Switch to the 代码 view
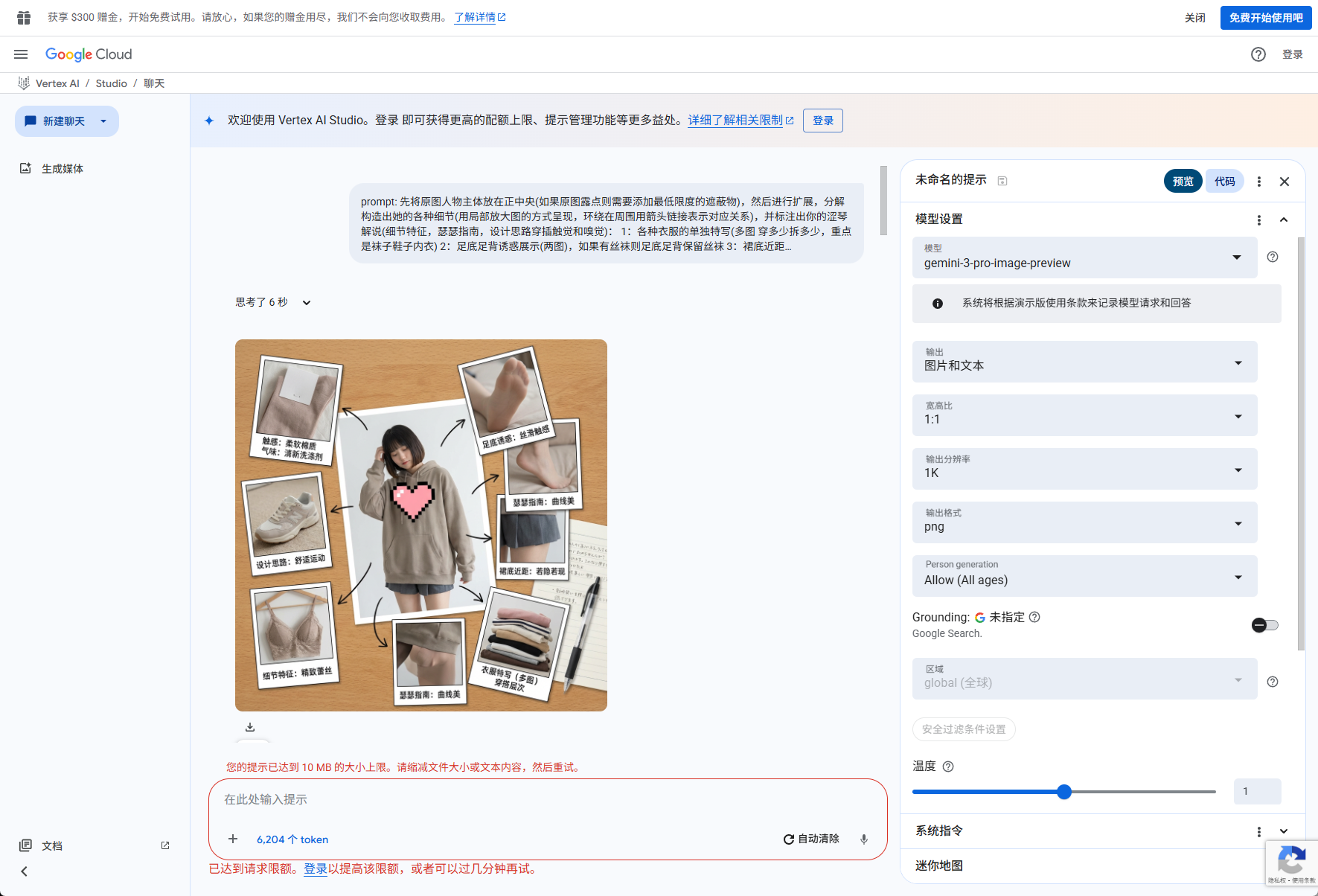1318x896 pixels. coord(1224,181)
